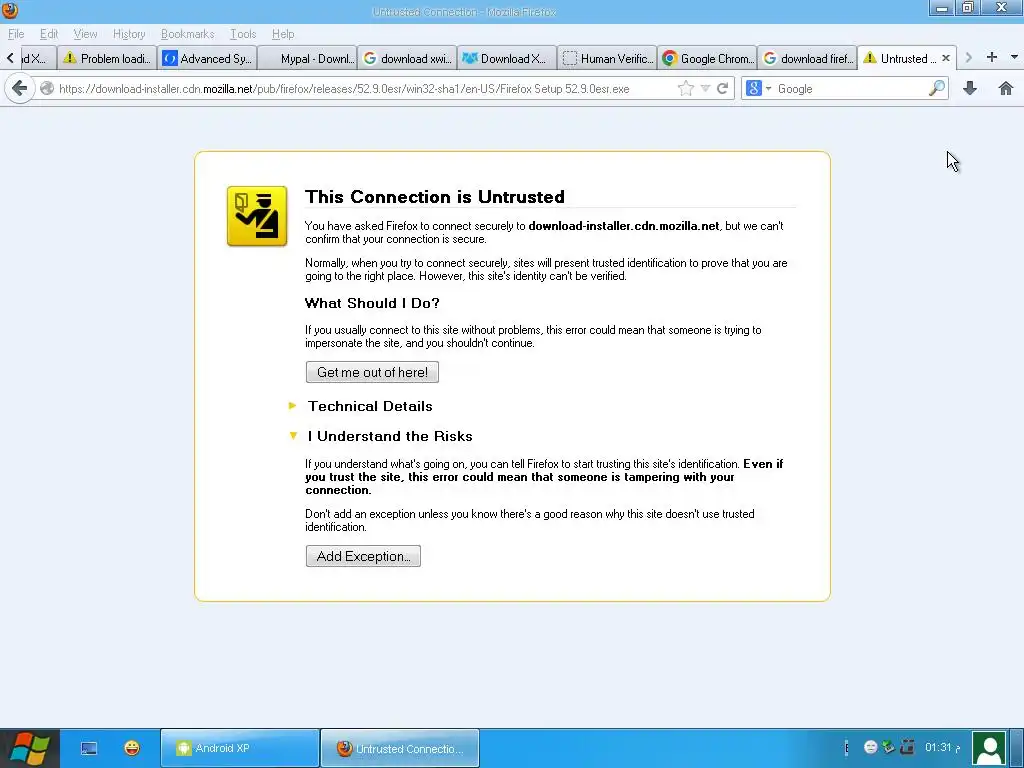Switch to the download firef... tab
Image resolution: width=1024 pixels, height=768 pixels.
[x=808, y=58]
